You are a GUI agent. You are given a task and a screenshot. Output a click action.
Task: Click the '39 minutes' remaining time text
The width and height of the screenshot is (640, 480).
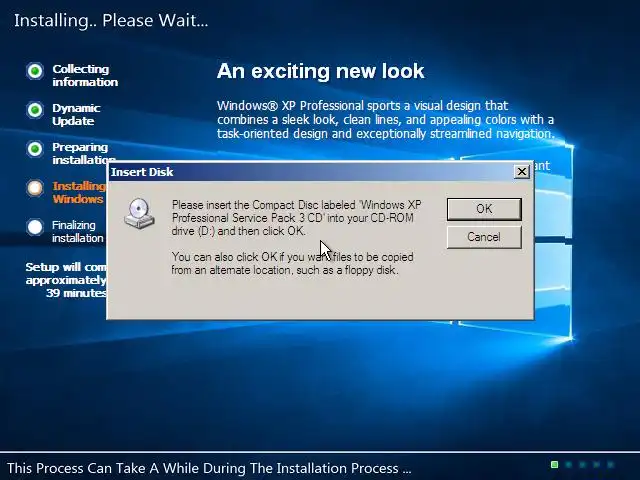coord(76,293)
